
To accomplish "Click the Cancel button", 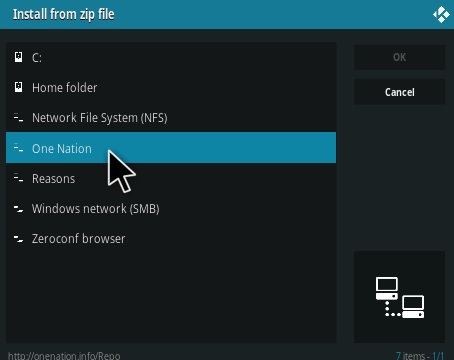I will pos(399,92).
